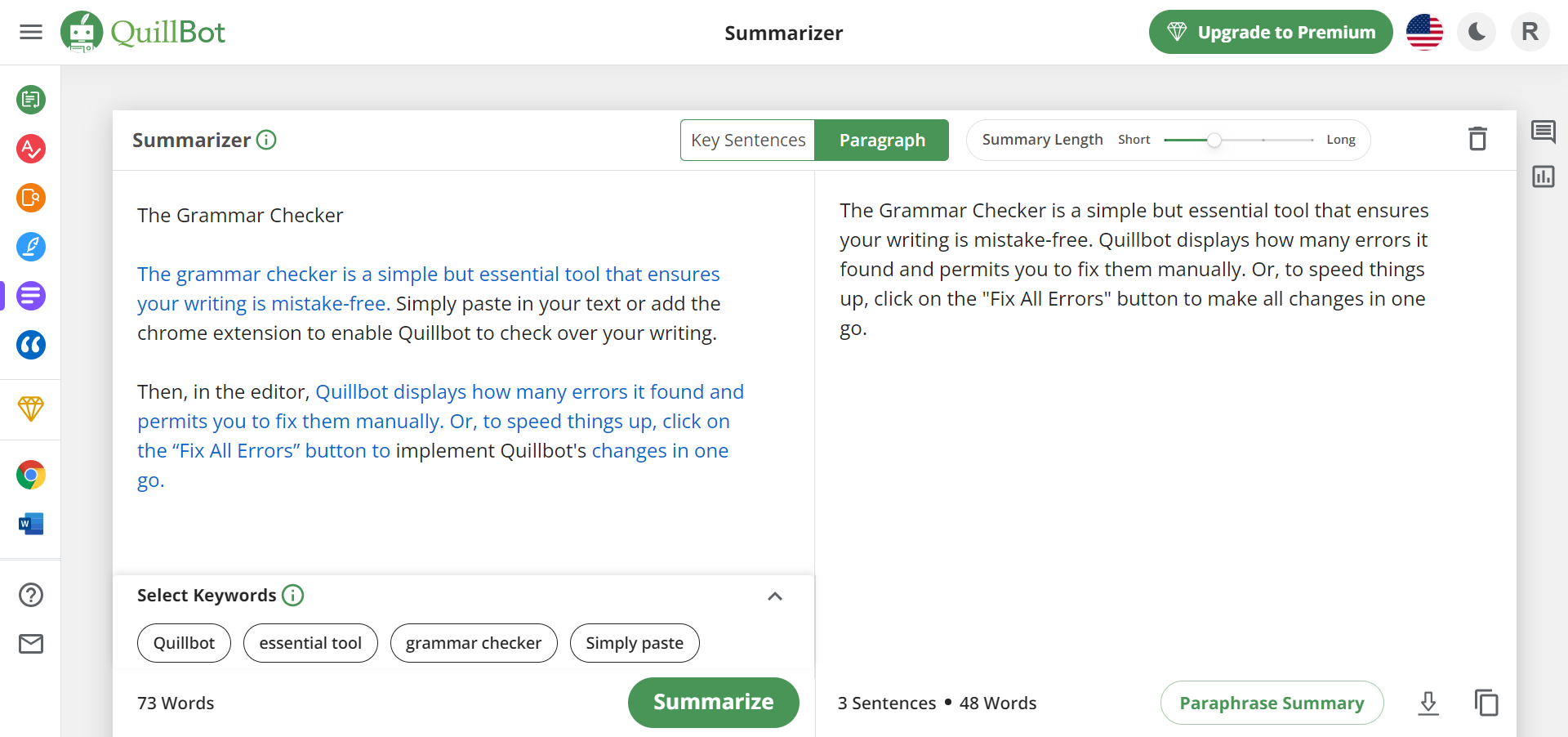
Task: Open the Paraphraser tool in sidebar
Action: pyautogui.click(x=31, y=100)
